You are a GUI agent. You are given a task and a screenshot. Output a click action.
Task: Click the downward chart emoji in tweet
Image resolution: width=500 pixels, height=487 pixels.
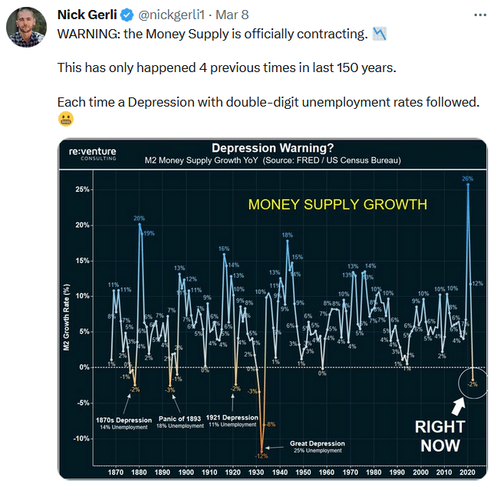pos(379,34)
